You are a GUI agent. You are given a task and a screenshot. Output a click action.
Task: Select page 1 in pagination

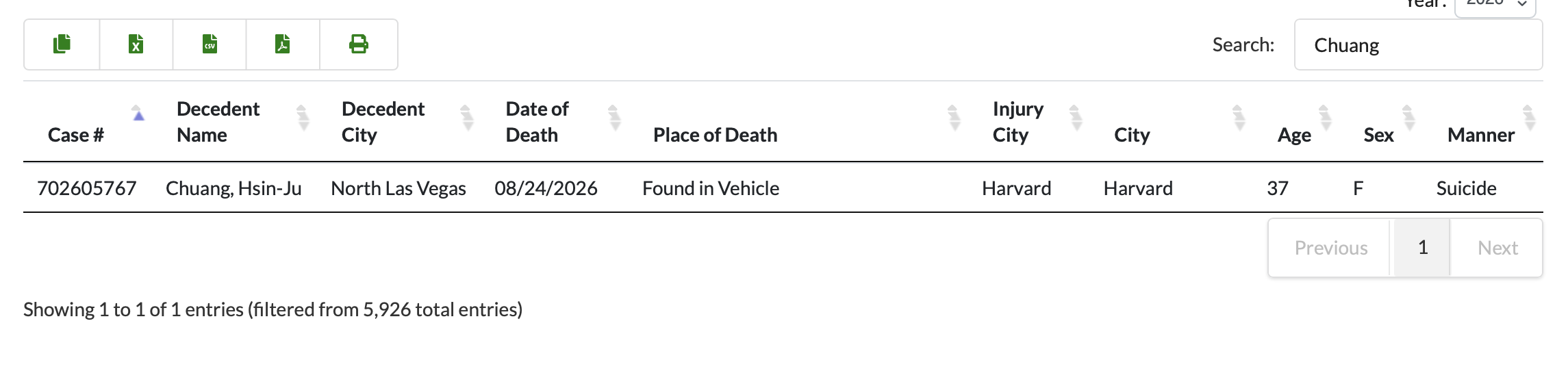[x=1422, y=248]
